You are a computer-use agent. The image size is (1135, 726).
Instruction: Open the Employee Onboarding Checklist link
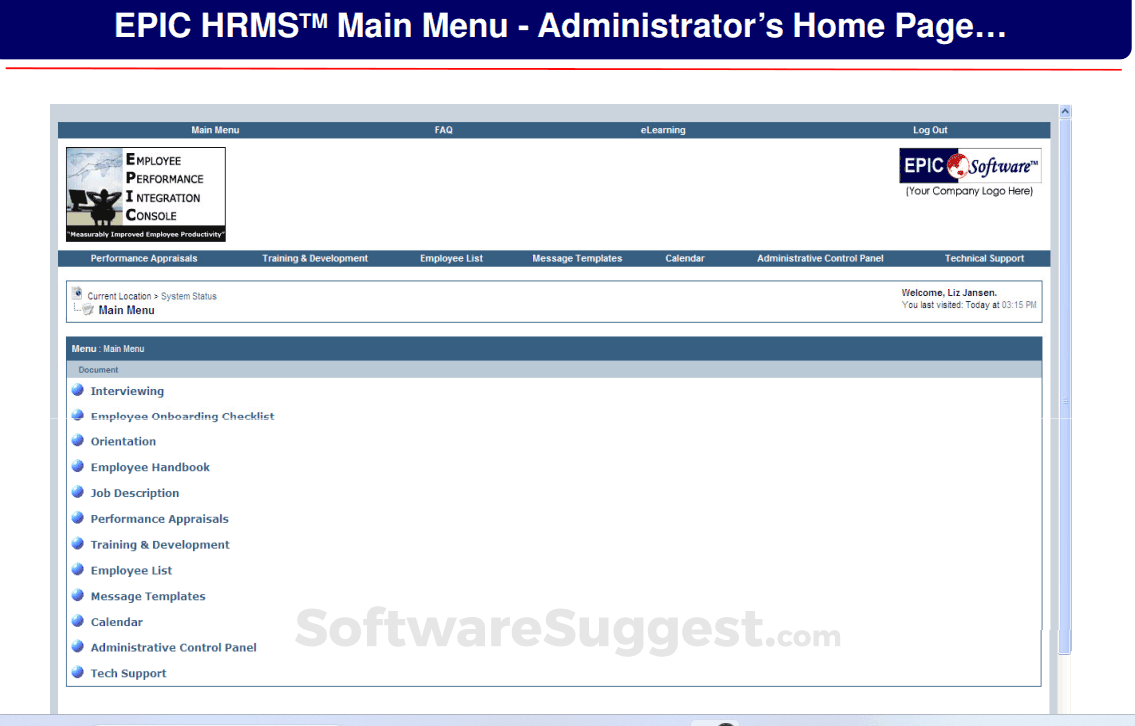pos(182,416)
